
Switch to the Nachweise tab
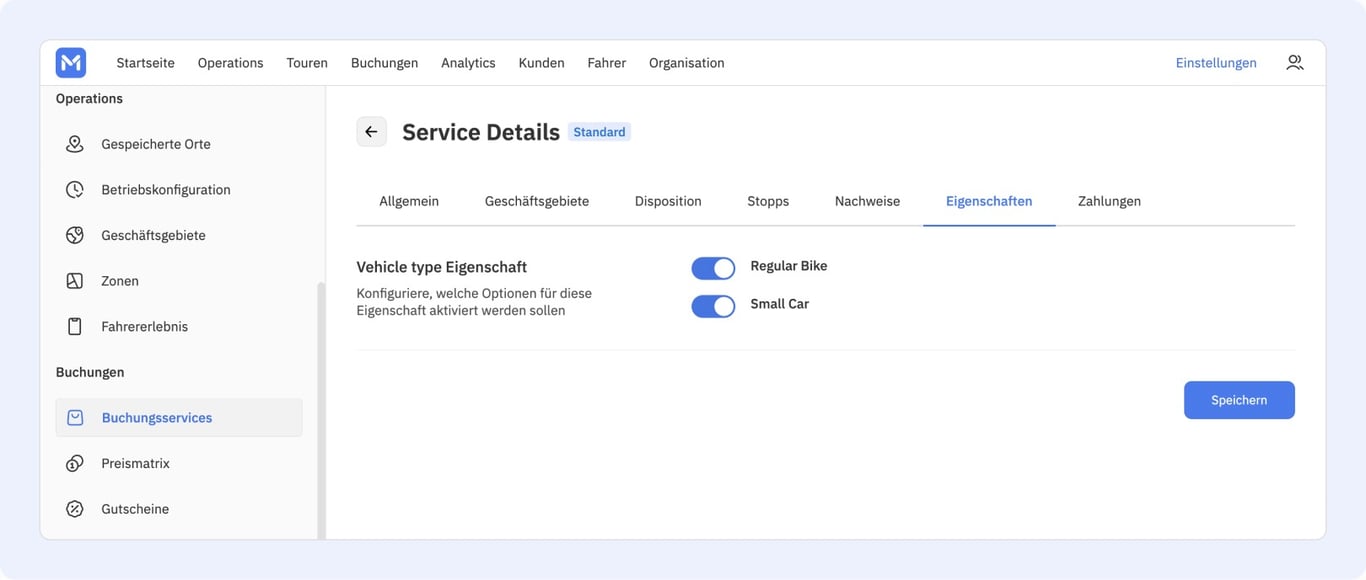(867, 201)
